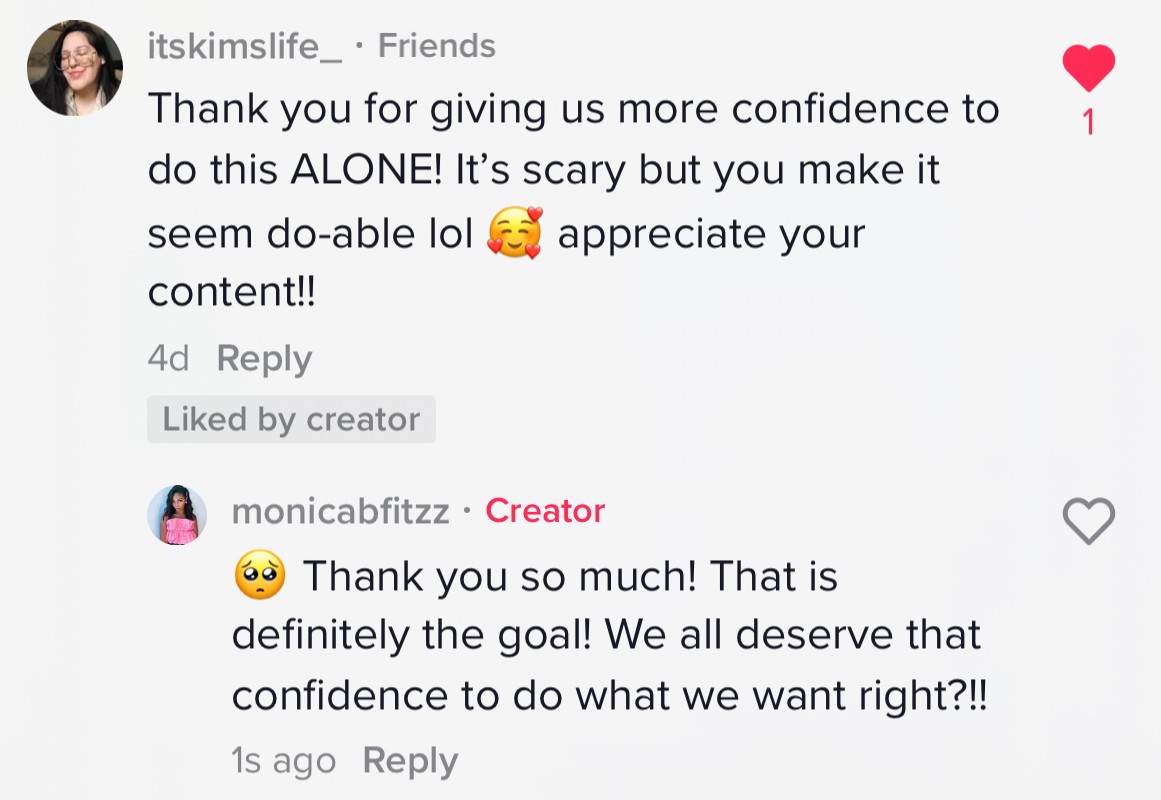Click the 'content!!' line of the comment
1161x800 pixels.
coord(231,292)
